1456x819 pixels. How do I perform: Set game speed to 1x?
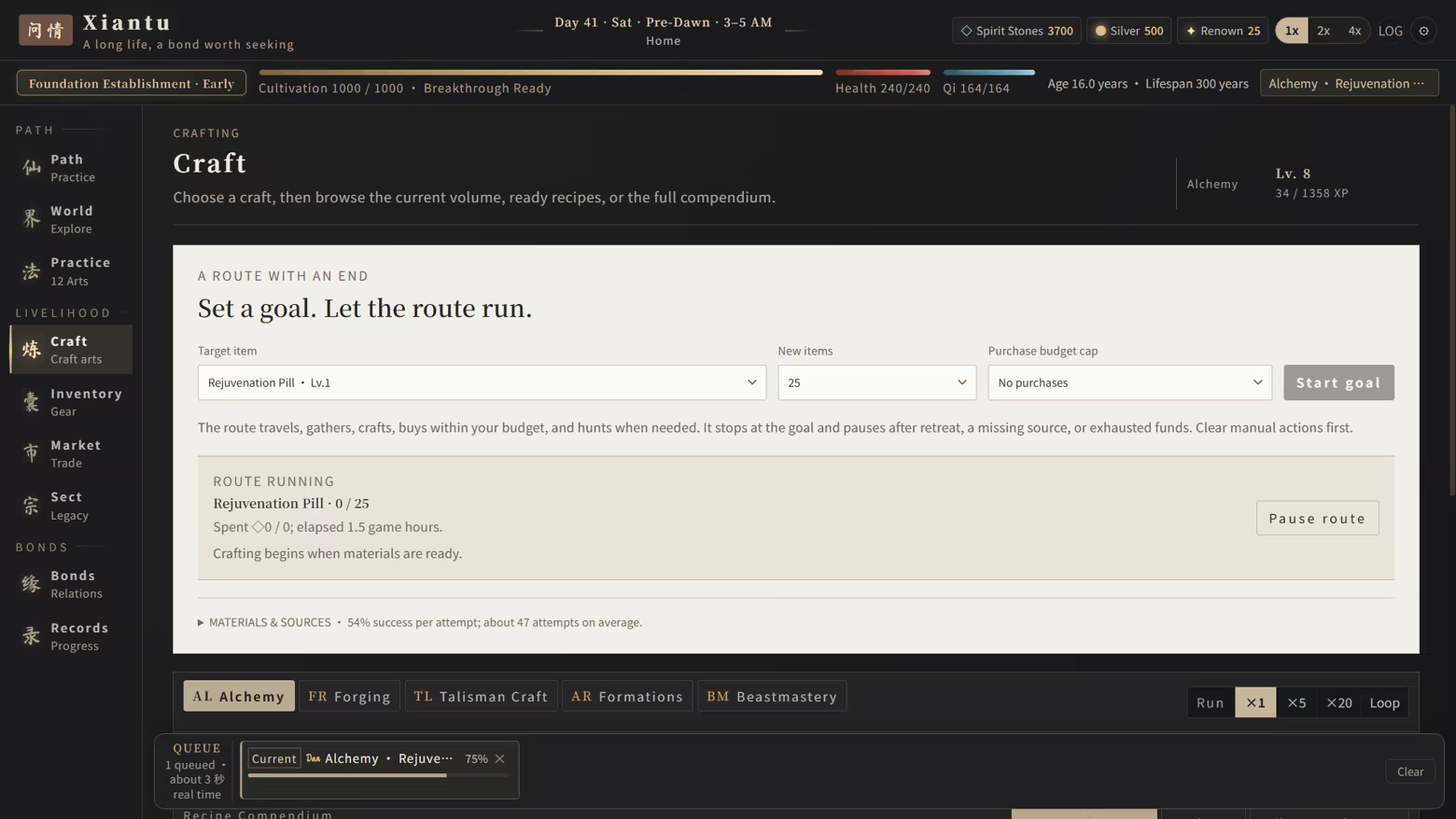(x=1292, y=31)
